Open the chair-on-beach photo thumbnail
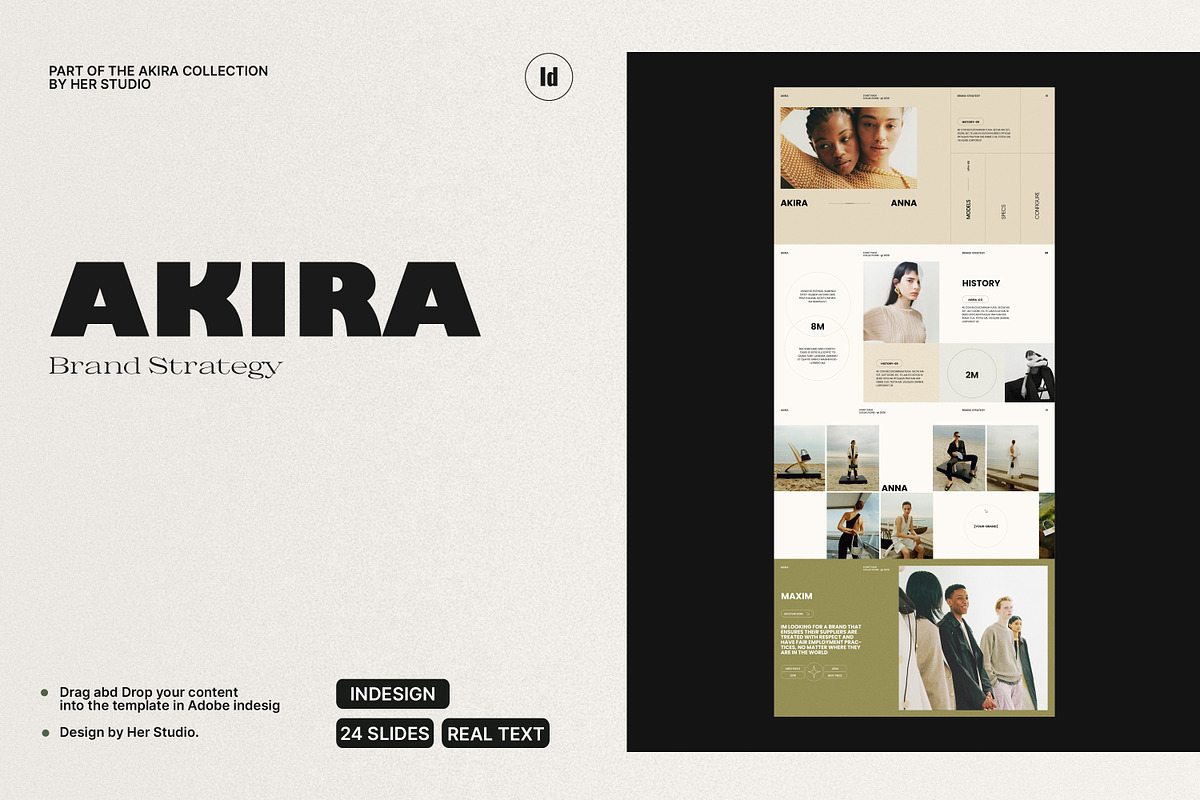The width and height of the screenshot is (1200, 800). [x=799, y=457]
